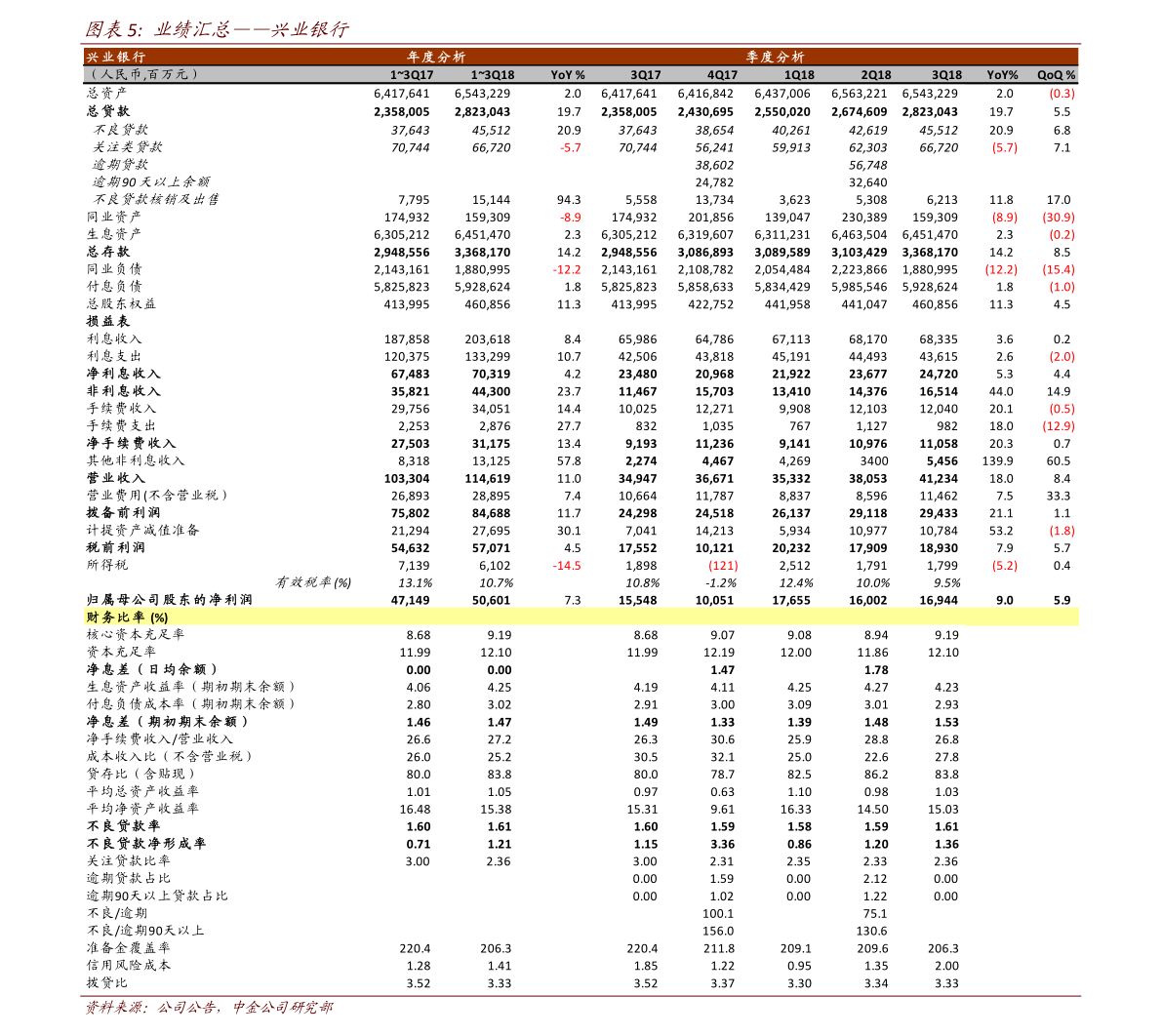
Task: Click the value "114,619"
Action: click(x=488, y=479)
